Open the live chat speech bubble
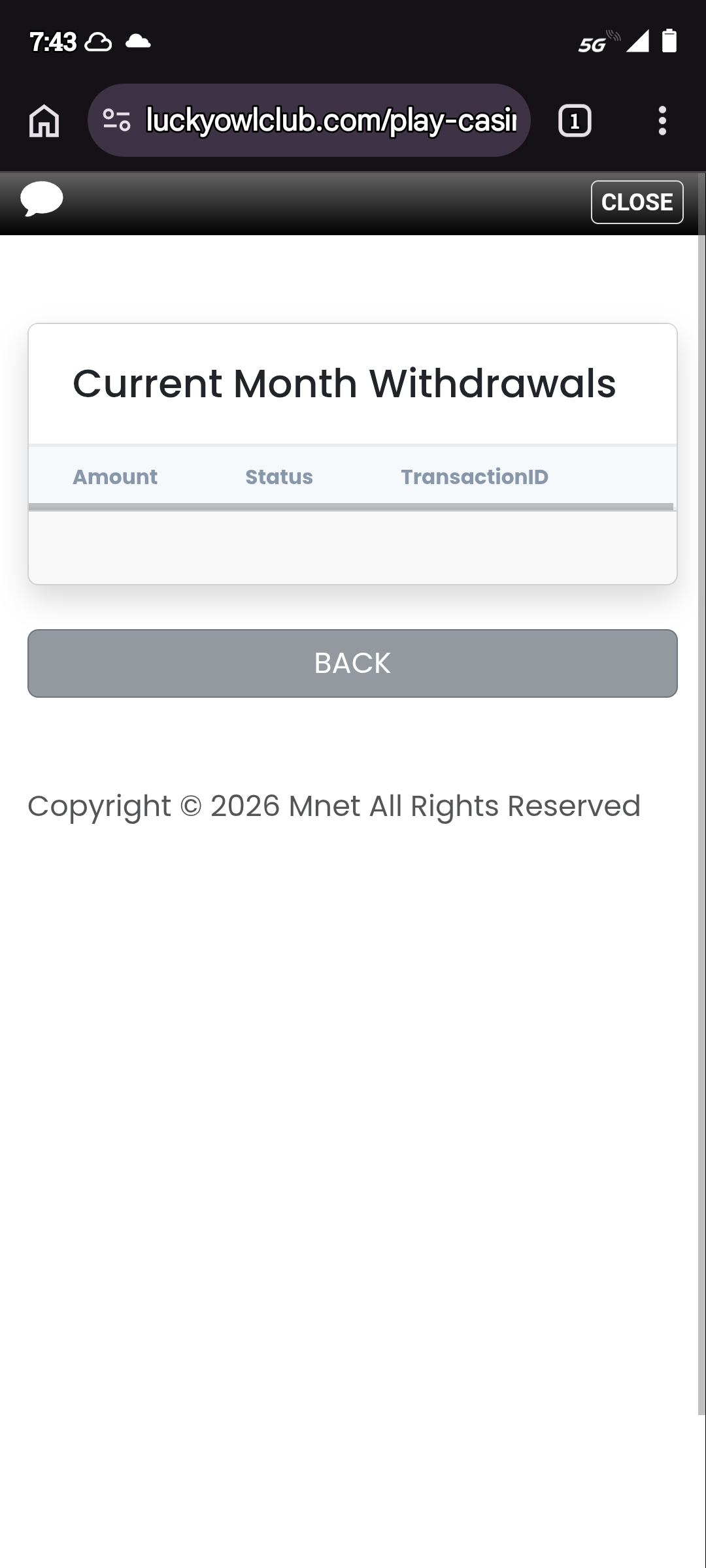 (x=42, y=199)
